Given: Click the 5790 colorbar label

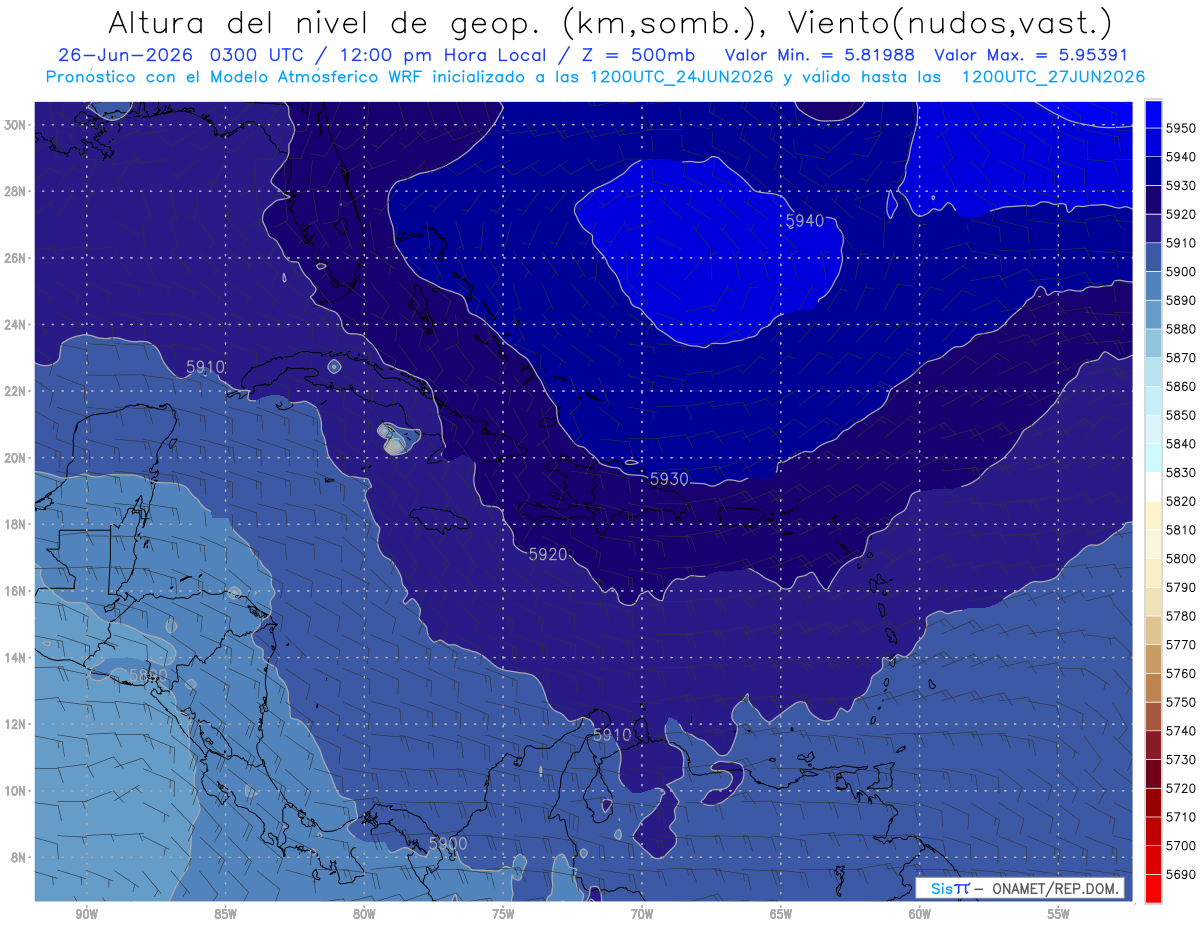Looking at the screenshot, I should (1182, 587).
